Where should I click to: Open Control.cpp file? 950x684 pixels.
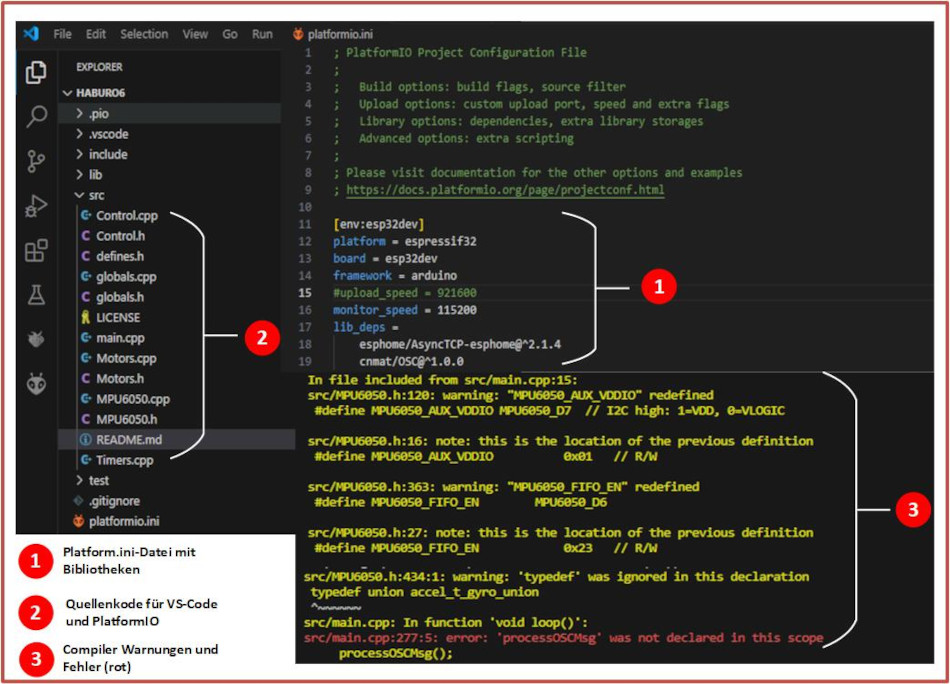click(120, 216)
